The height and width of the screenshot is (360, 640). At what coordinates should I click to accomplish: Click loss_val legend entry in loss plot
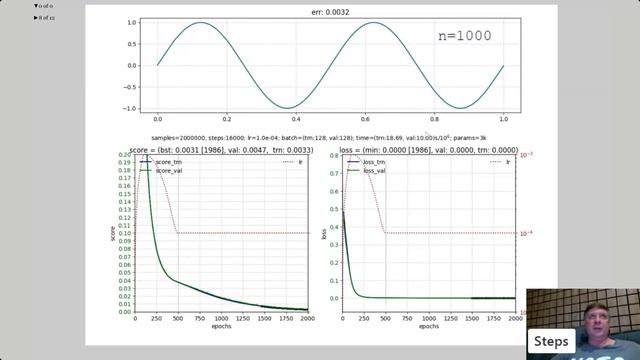366,171
